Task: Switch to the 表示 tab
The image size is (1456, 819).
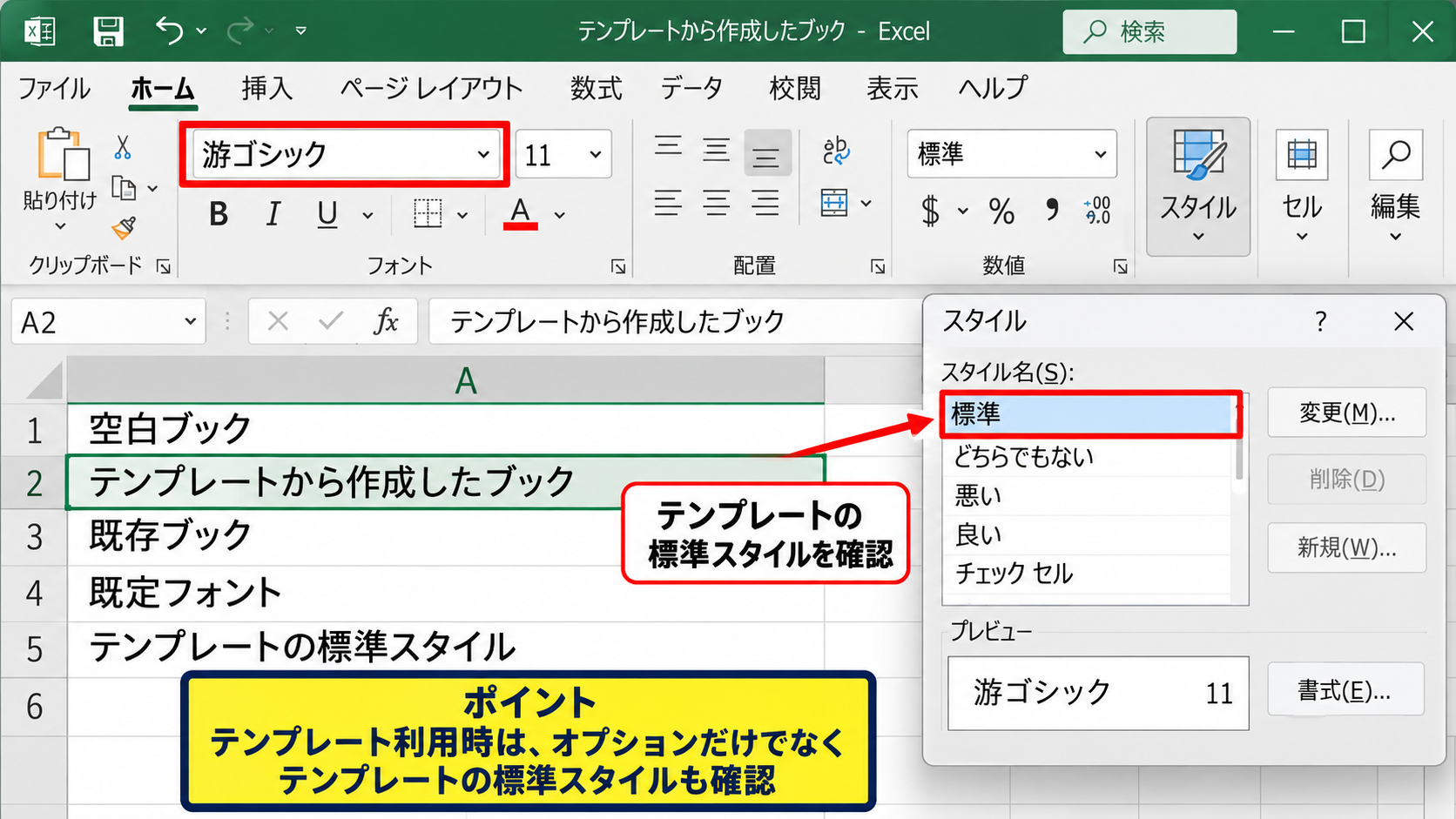Action: pos(893,88)
